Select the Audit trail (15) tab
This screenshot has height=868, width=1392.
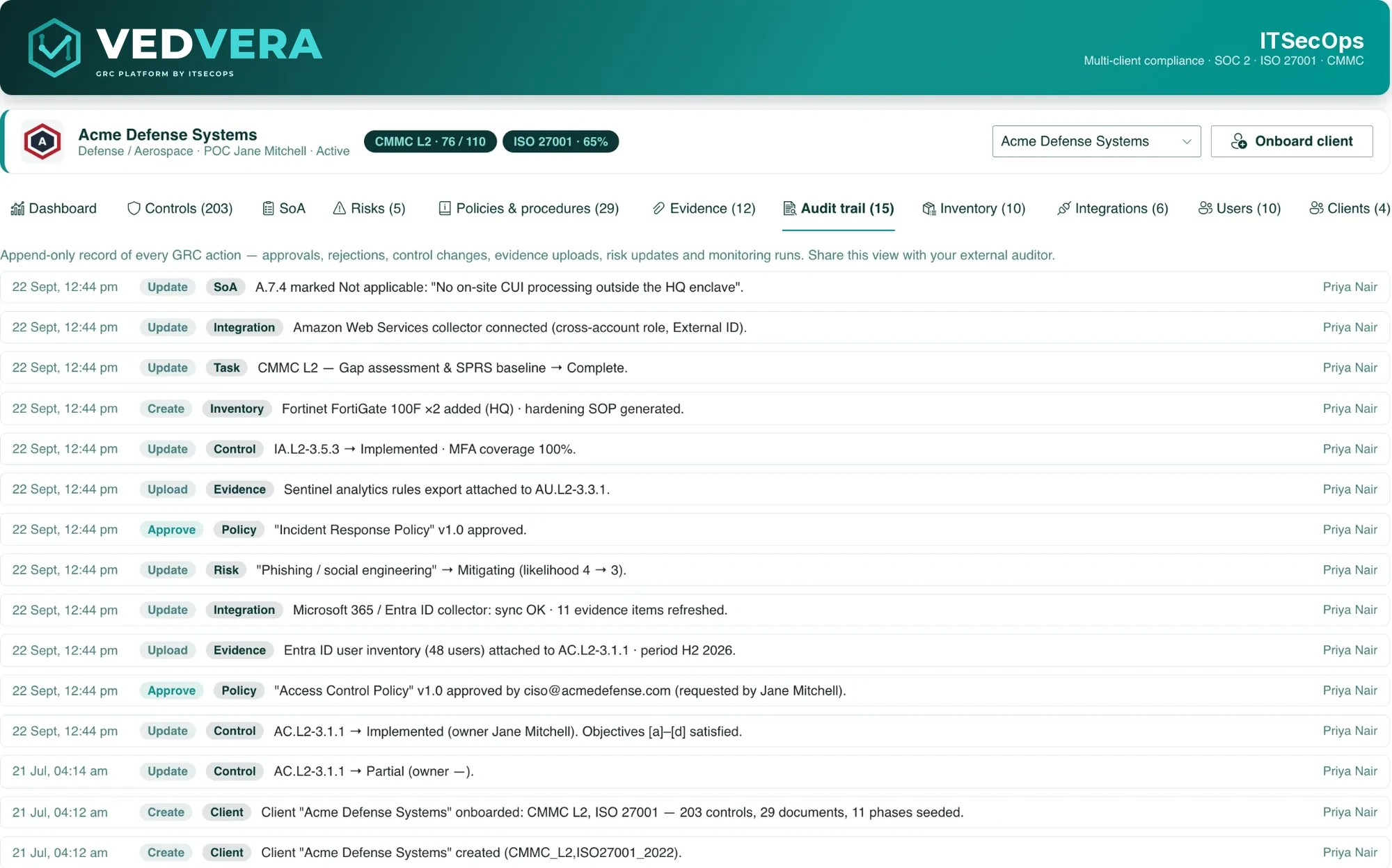[x=838, y=208]
